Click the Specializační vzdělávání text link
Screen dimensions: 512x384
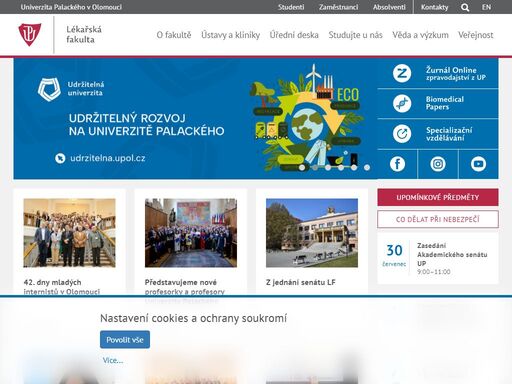[449, 134]
